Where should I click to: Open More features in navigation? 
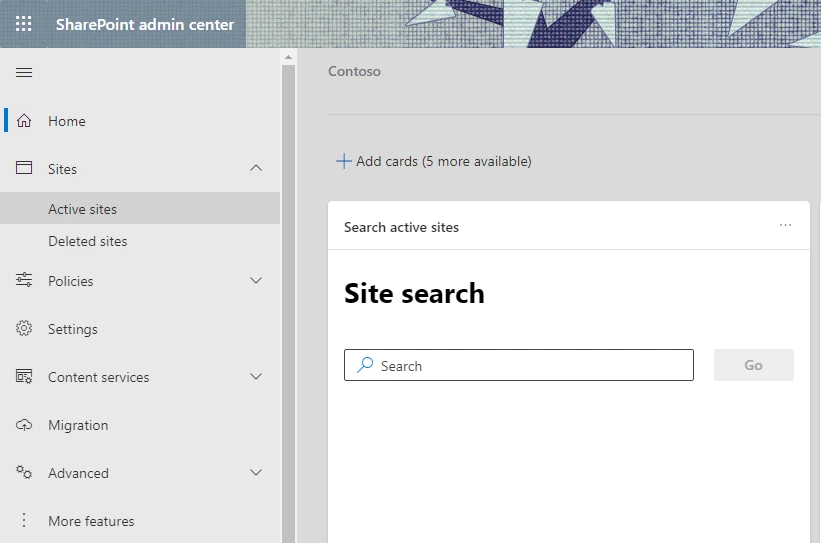point(140,521)
